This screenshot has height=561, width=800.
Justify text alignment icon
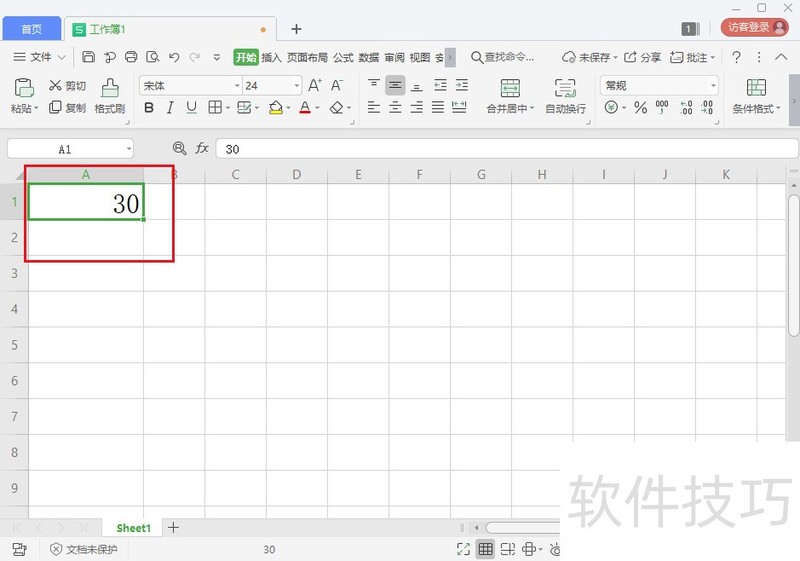pos(438,107)
